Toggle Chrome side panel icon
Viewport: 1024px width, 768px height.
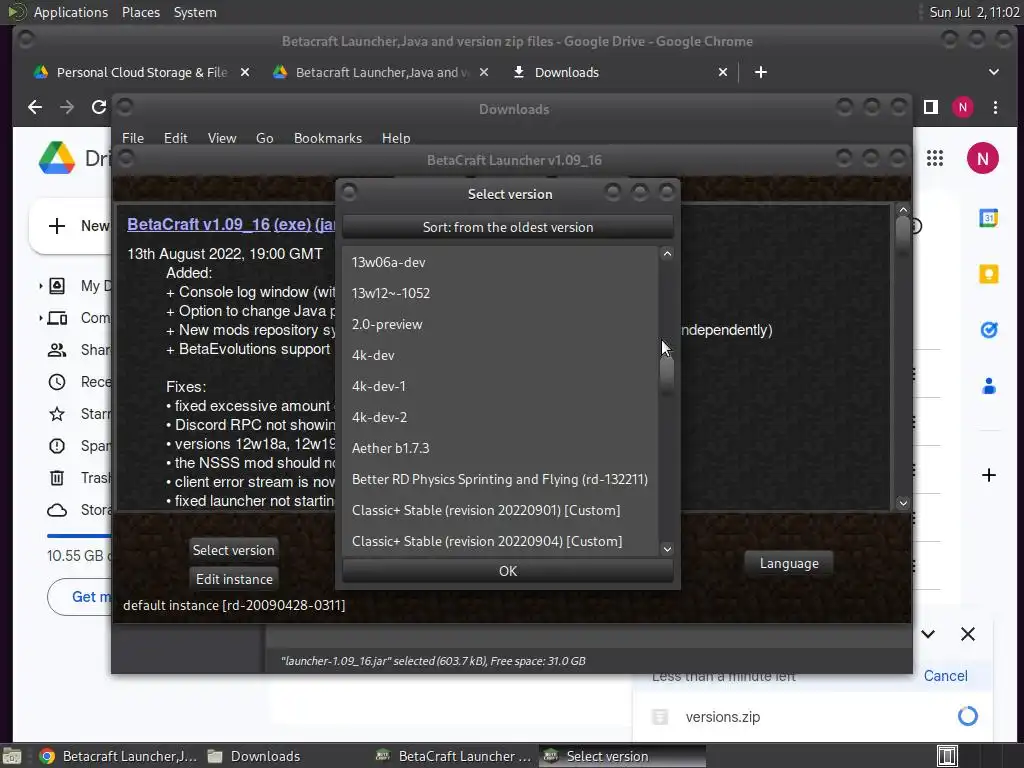click(931, 107)
